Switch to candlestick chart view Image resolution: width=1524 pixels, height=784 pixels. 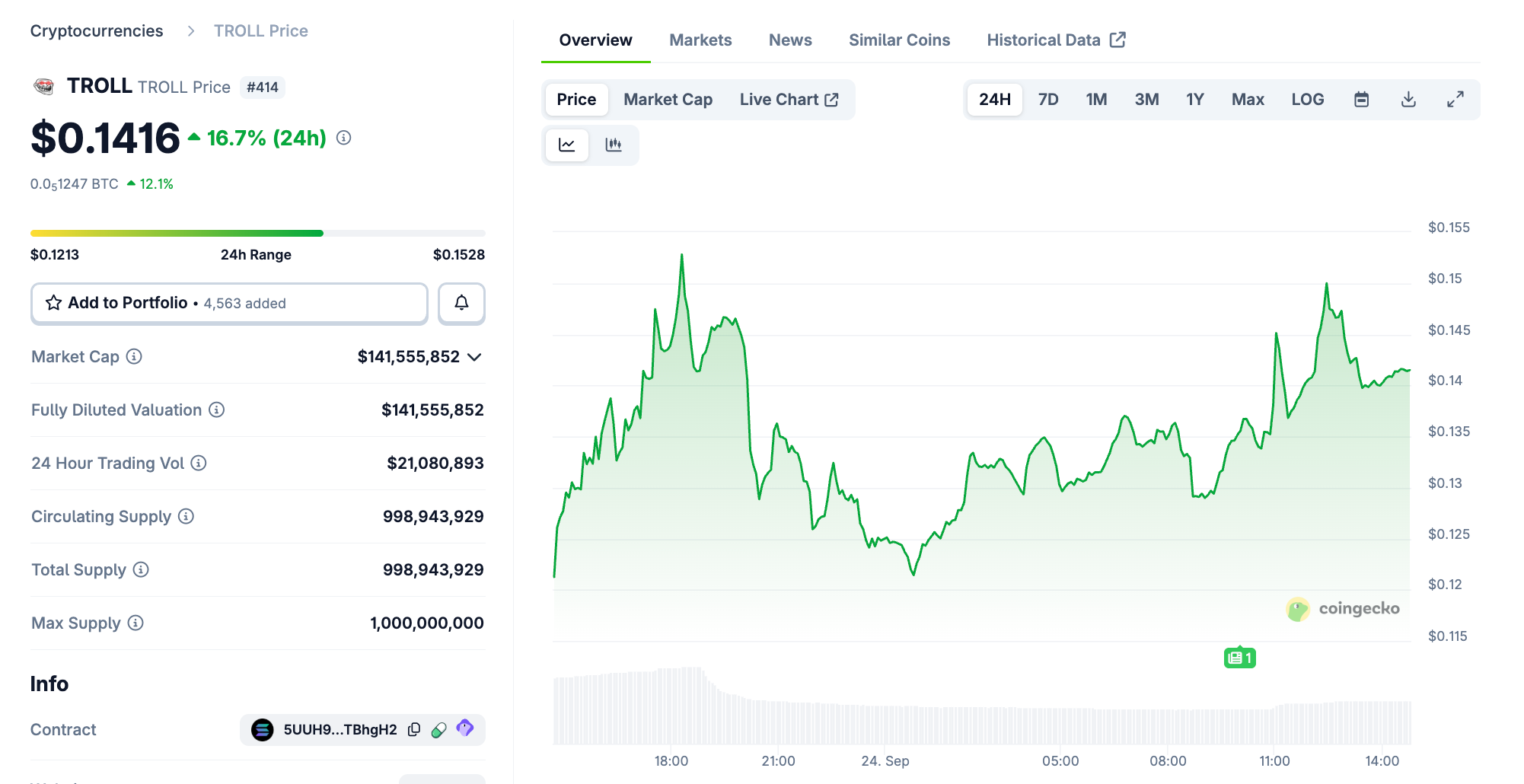[x=614, y=145]
